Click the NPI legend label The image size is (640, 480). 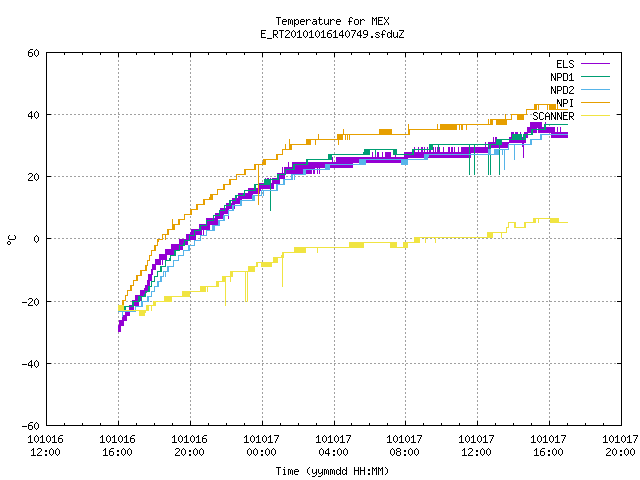(x=565, y=103)
